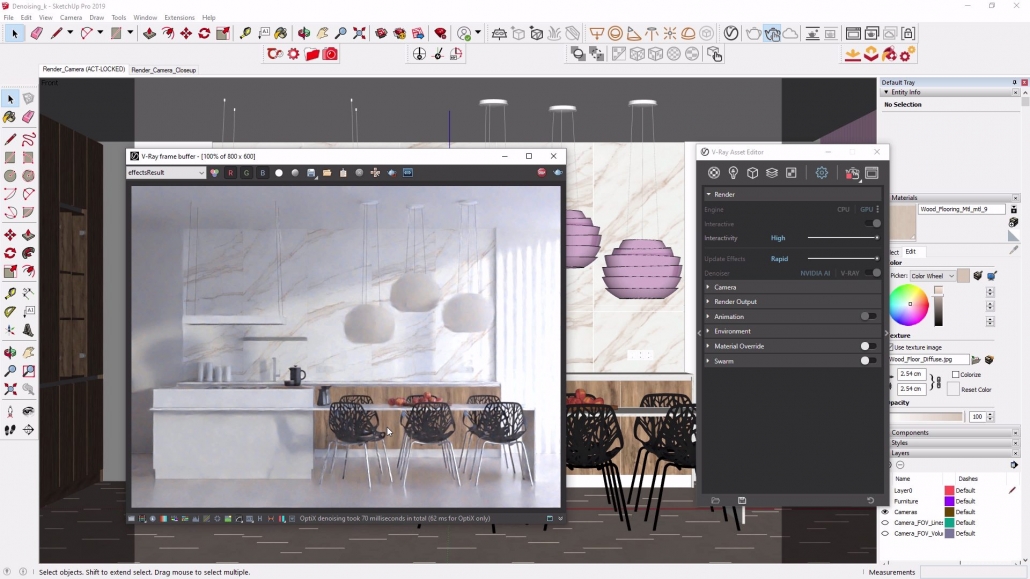
Task: Select the Lights icon in V-Ray Asset Editor
Action: pos(734,172)
